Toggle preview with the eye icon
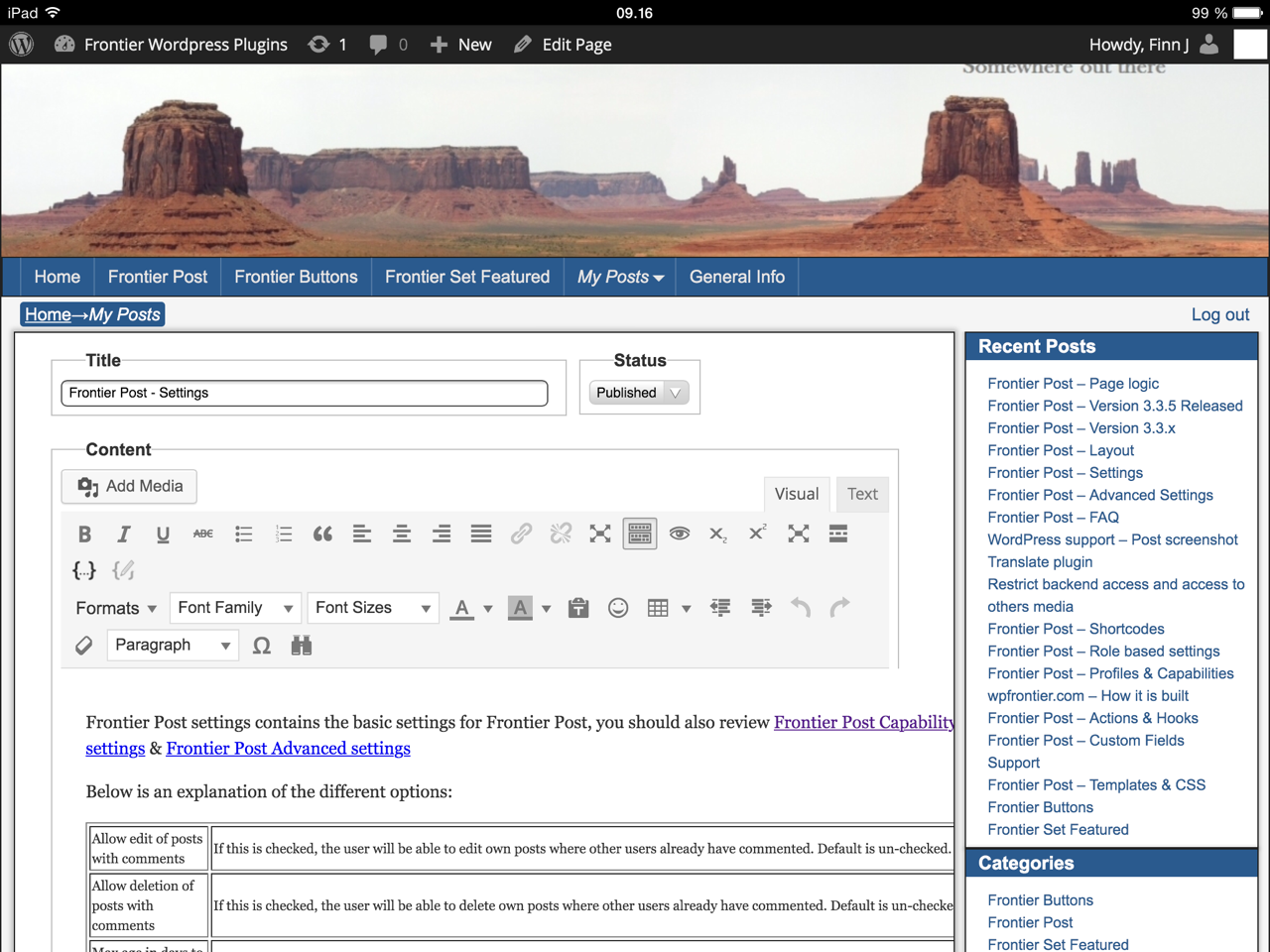The image size is (1270, 952). (680, 535)
